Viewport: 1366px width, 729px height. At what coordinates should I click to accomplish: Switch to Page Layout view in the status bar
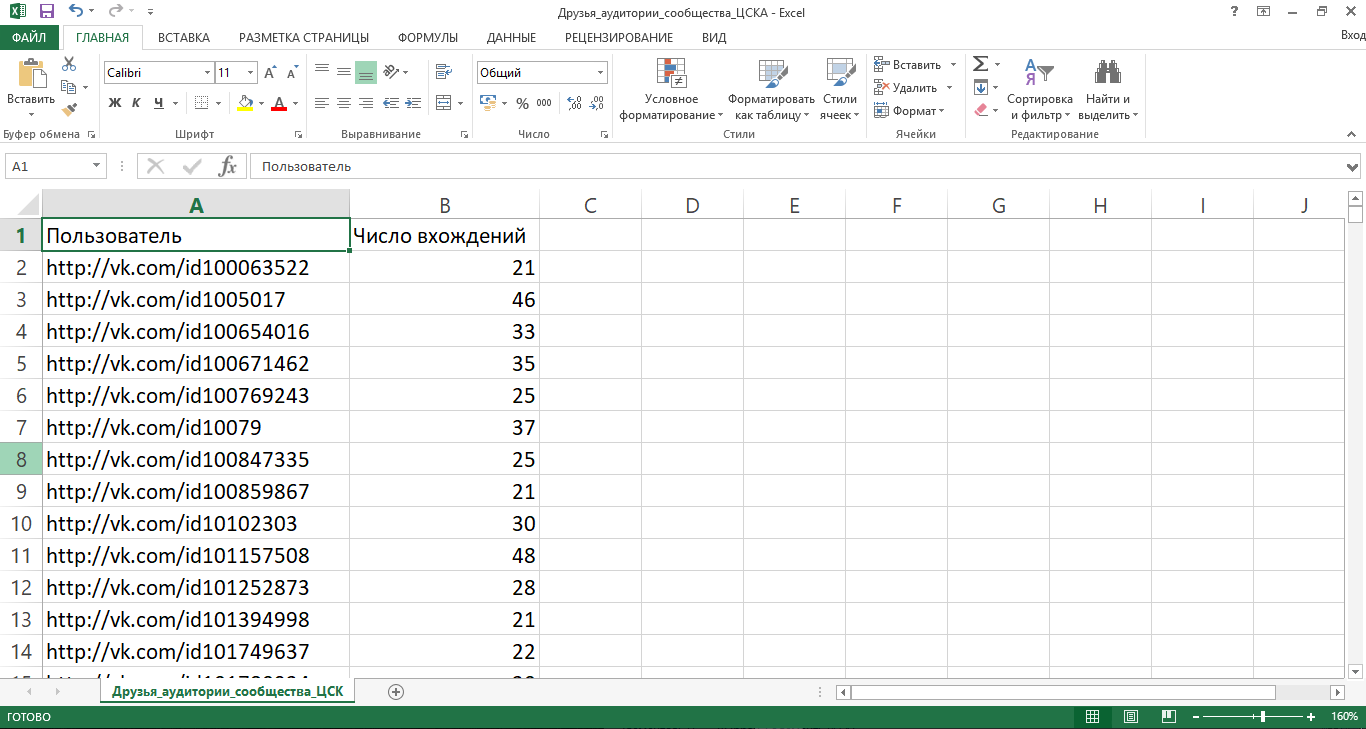[1130, 717]
